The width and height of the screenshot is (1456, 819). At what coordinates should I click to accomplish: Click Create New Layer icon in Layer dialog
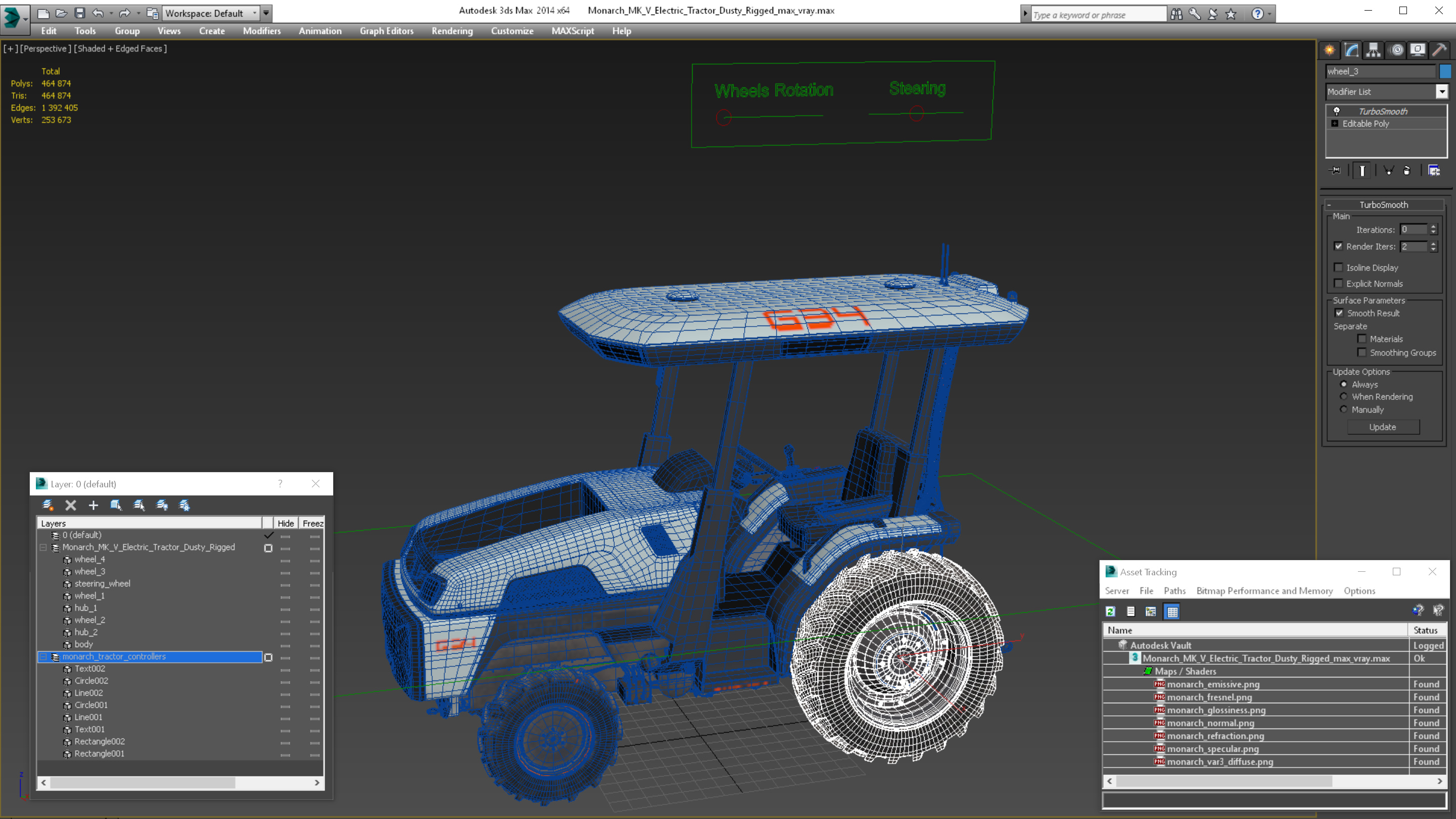click(x=48, y=506)
